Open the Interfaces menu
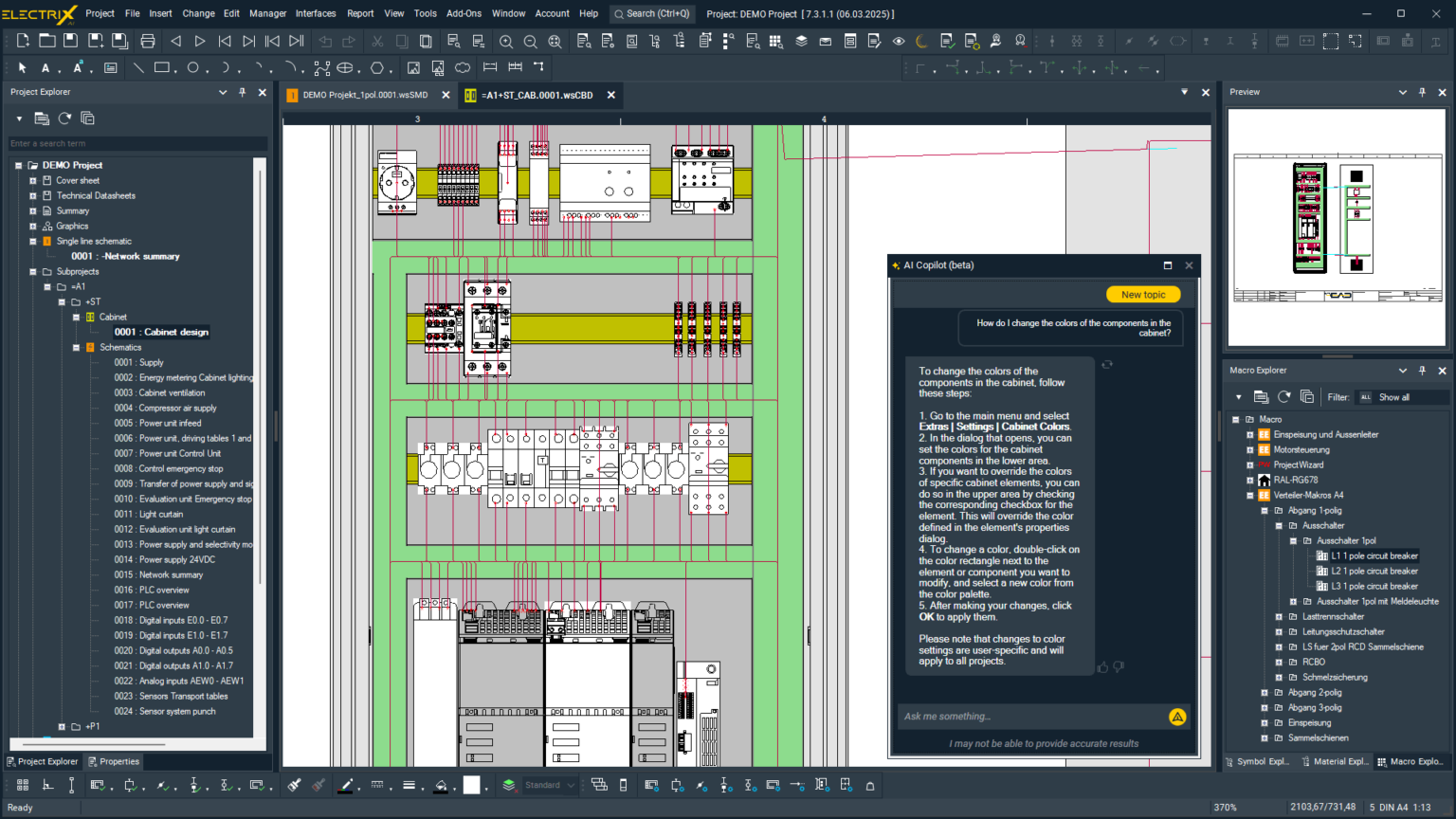Screen dimensions: 1456x819 pos(315,13)
